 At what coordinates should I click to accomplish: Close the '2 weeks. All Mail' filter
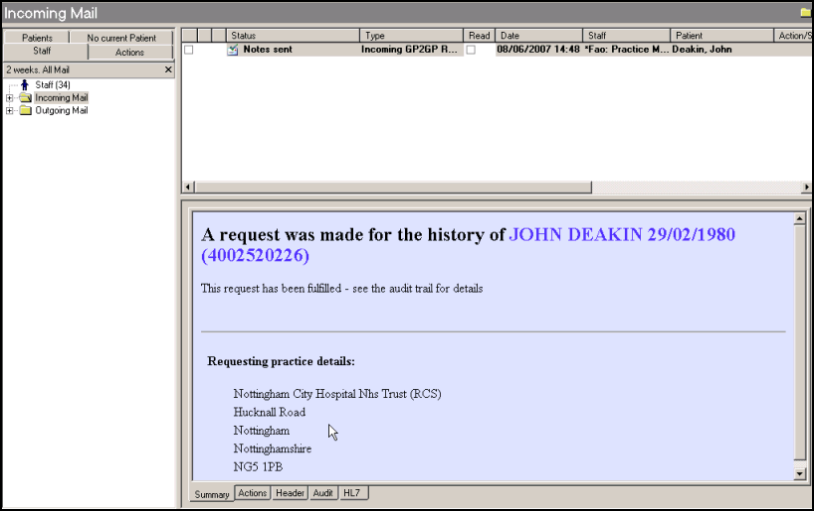pos(168,70)
